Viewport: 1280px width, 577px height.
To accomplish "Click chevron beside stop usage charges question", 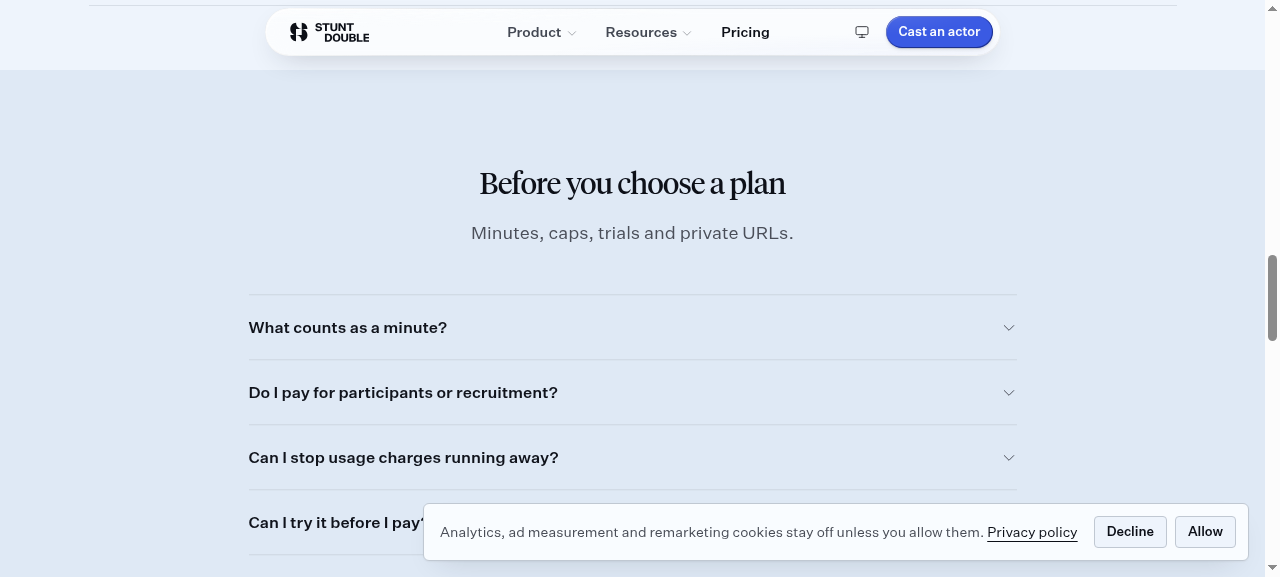I will (x=1009, y=457).
